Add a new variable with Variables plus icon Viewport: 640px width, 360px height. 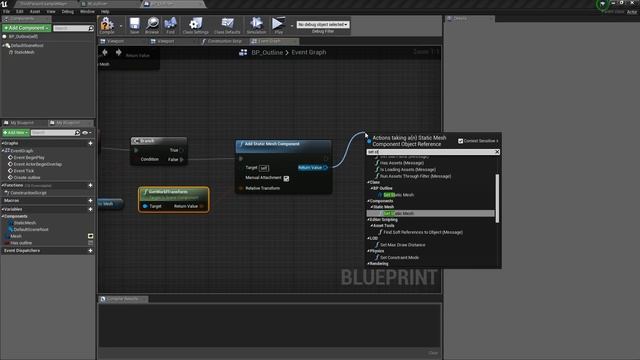(x=90, y=209)
